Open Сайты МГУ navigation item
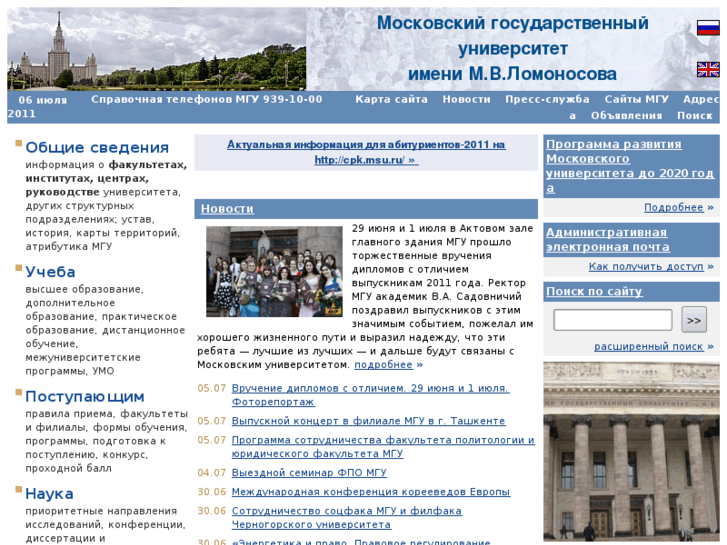This screenshot has height=545, width=727. click(x=636, y=99)
